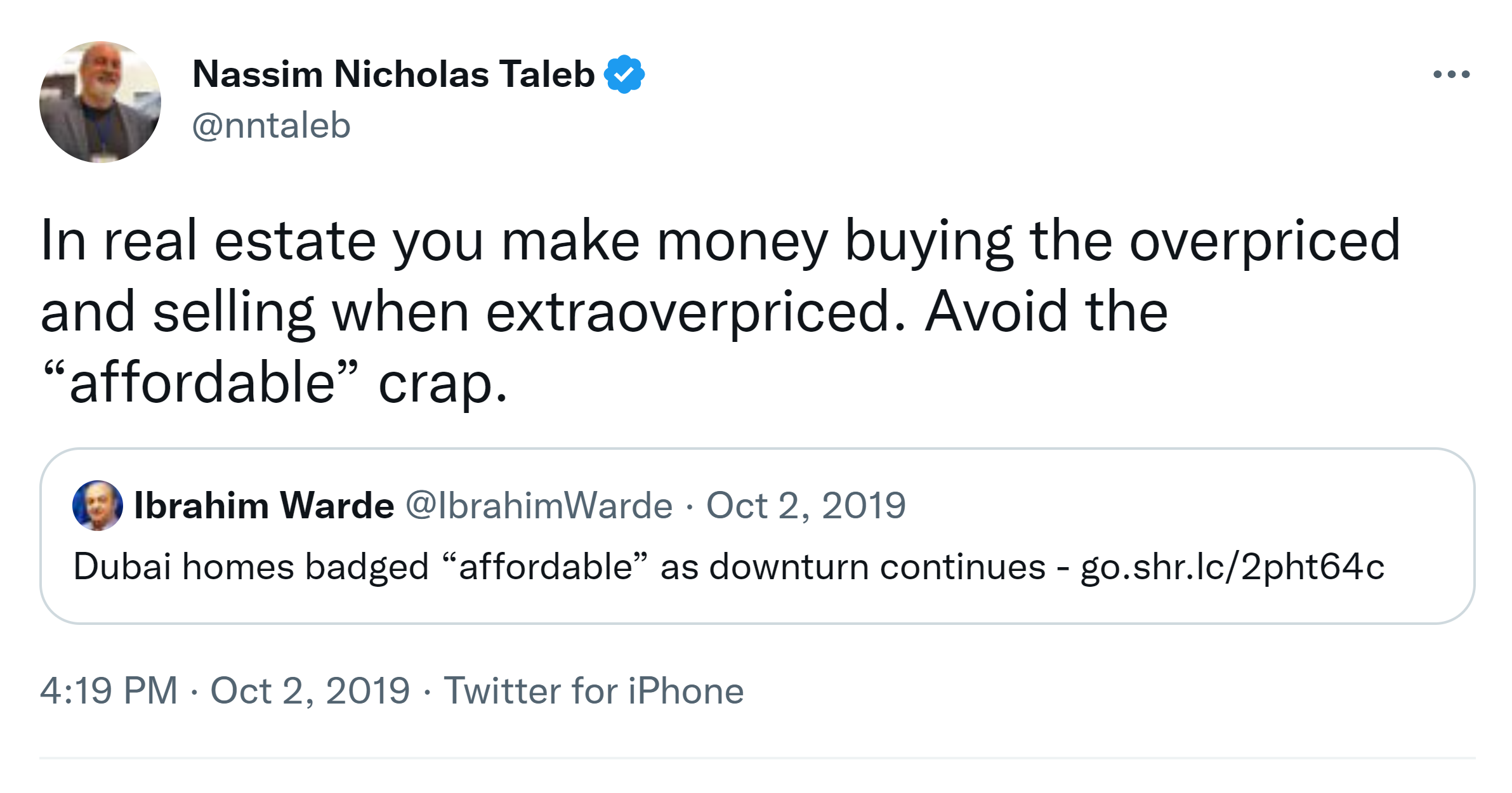Click the Twitter for iPhone source label
Image resolution: width=1512 pixels, height=793 pixels.
594,691
